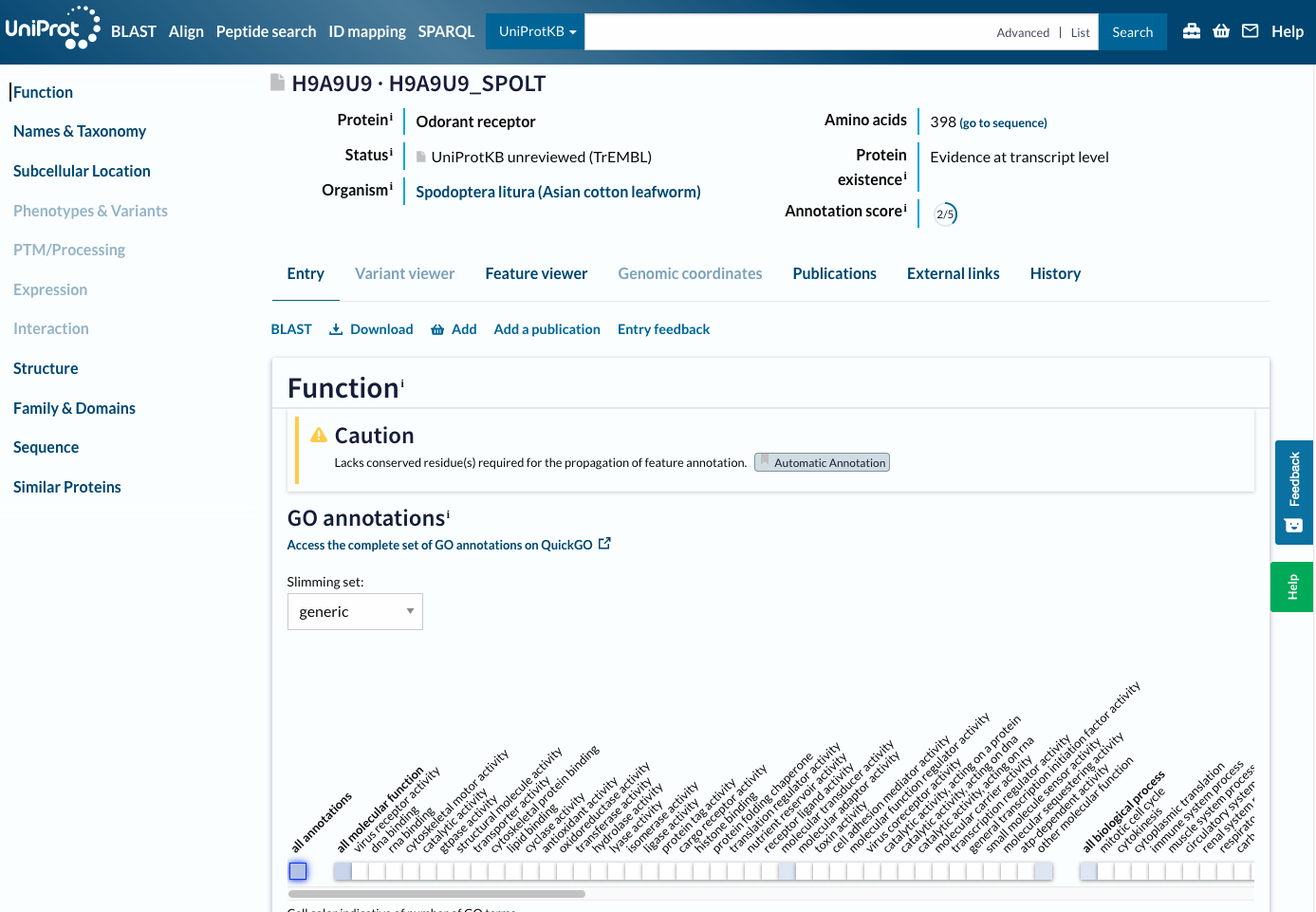Click the Spodoptera litura organism link

(x=558, y=192)
